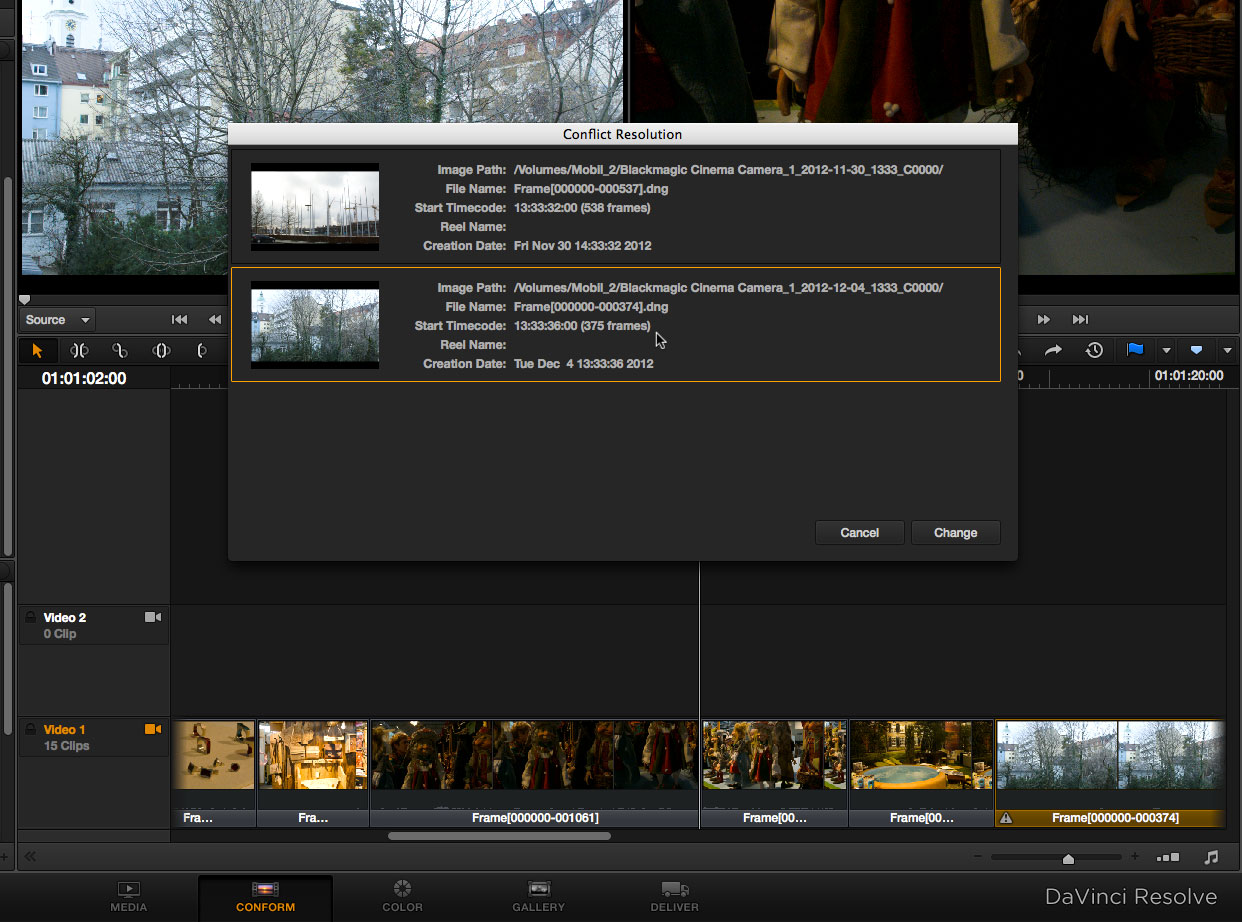Cancel the Conflict Resolution dialog
1242x922 pixels.
[x=859, y=533]
